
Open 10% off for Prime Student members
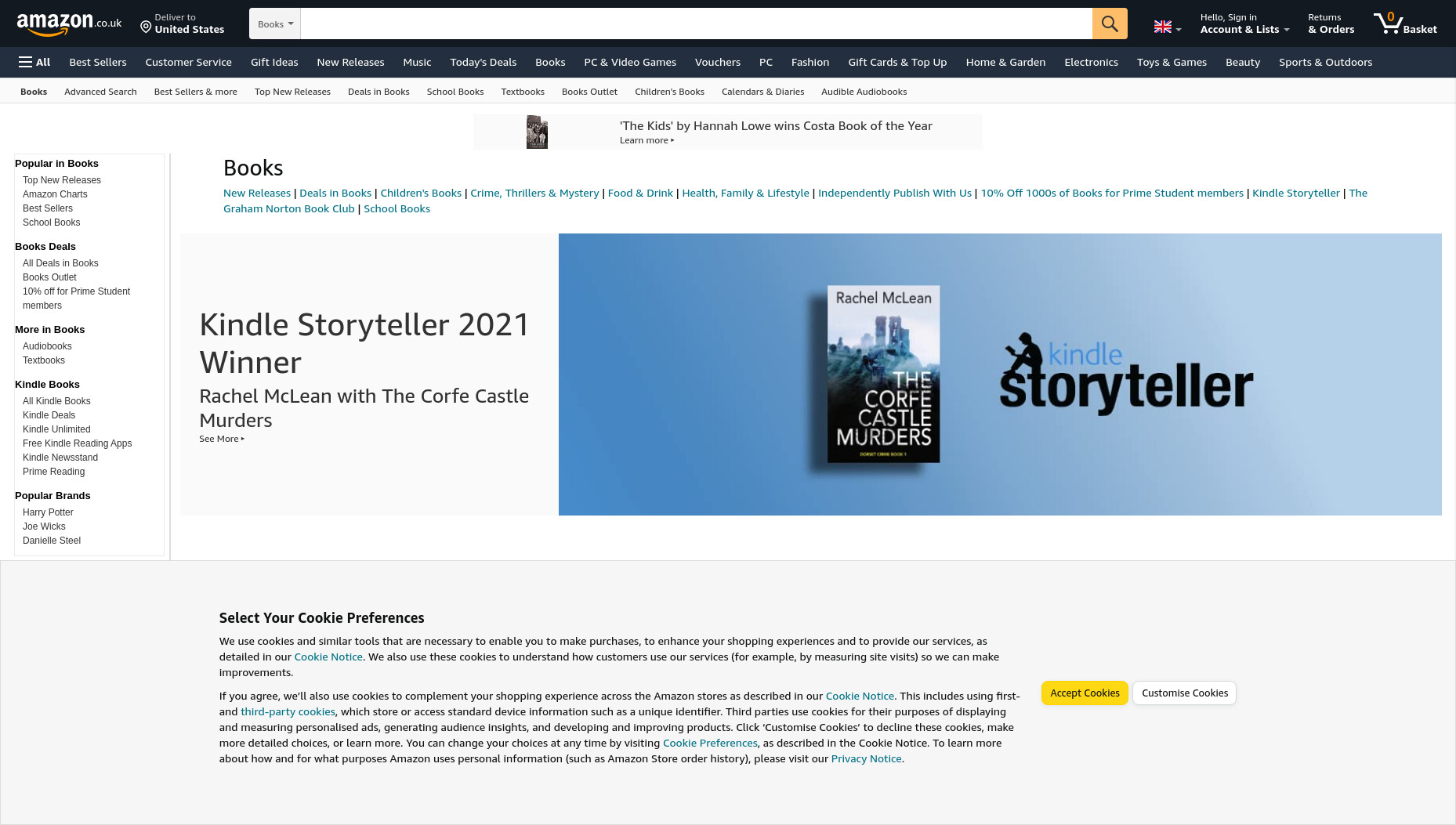76,299
